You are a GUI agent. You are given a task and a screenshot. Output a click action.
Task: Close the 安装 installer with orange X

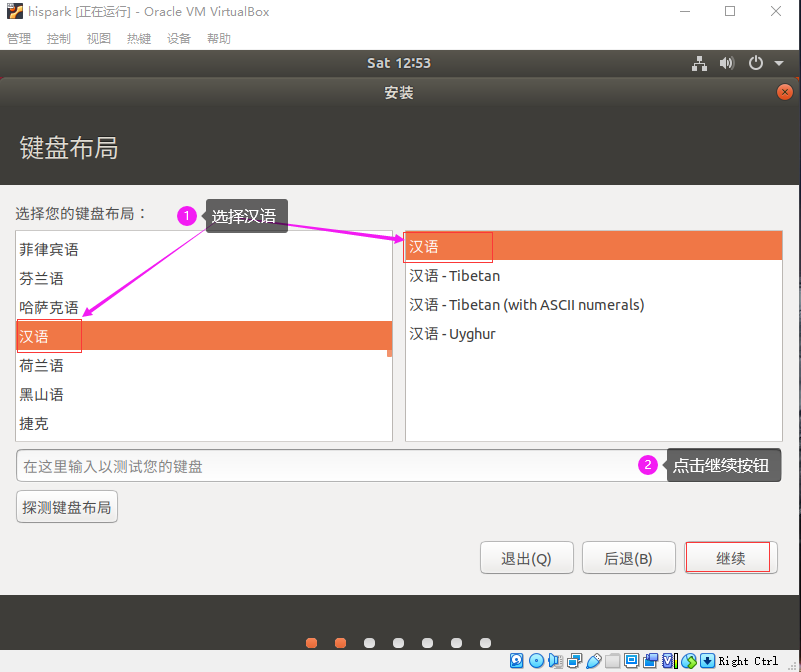click(784, 92)
